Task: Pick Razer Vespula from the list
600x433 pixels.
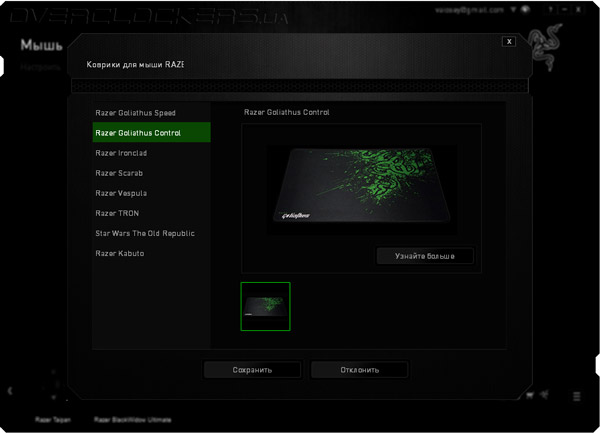Action: coord(152,193)
